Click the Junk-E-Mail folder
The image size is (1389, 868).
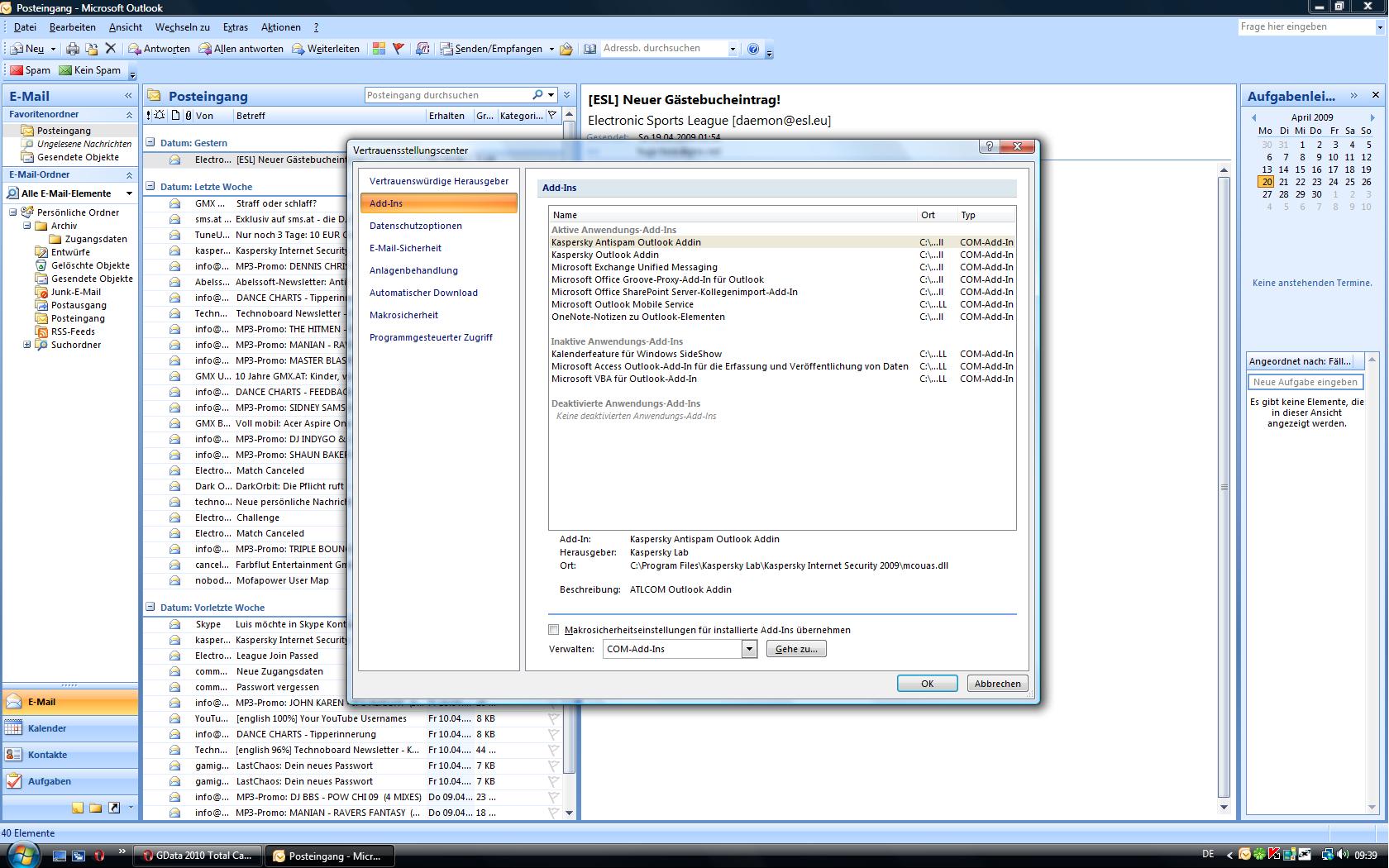(76, 292)
